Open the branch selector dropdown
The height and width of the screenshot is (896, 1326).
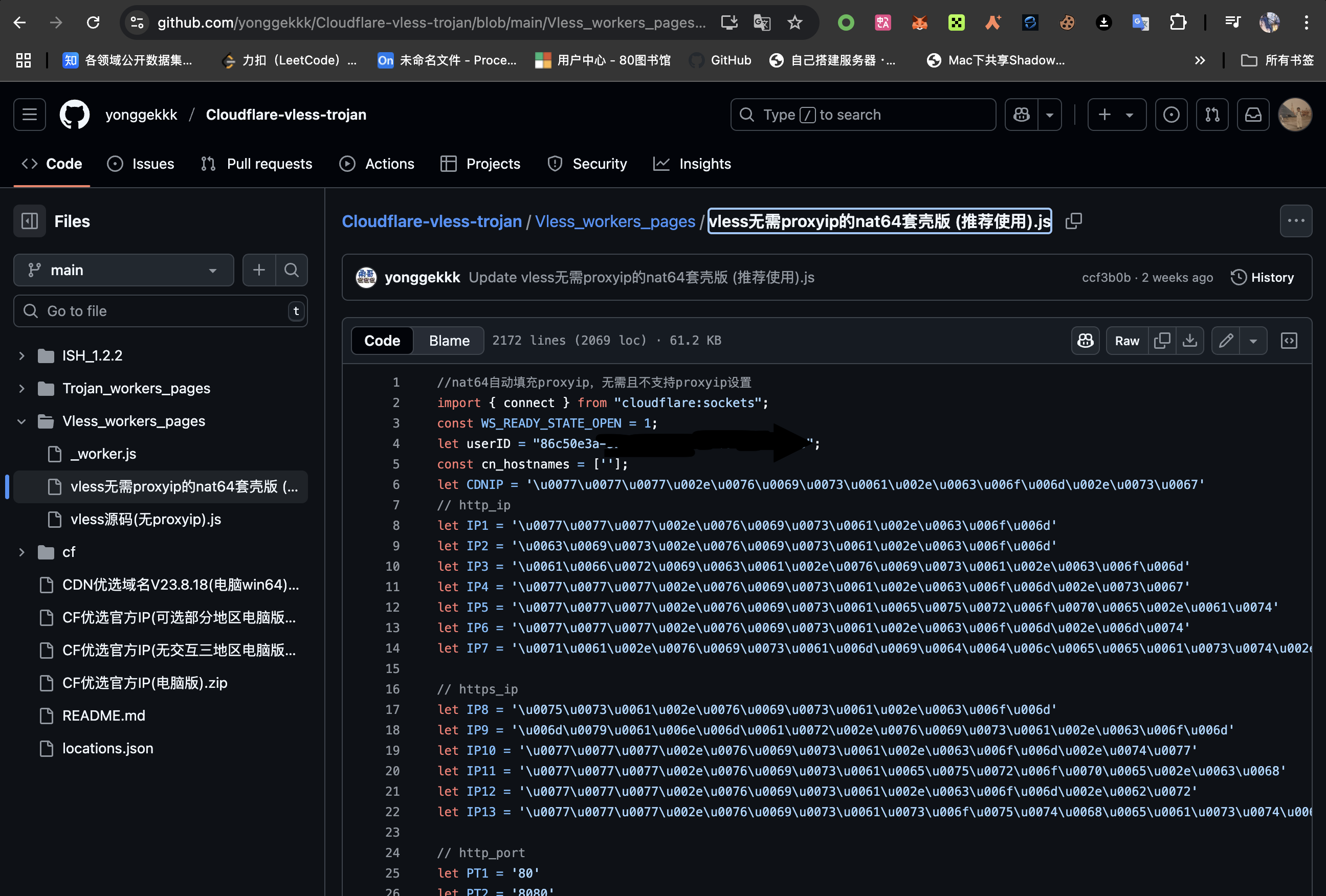[x=124, y=270]
